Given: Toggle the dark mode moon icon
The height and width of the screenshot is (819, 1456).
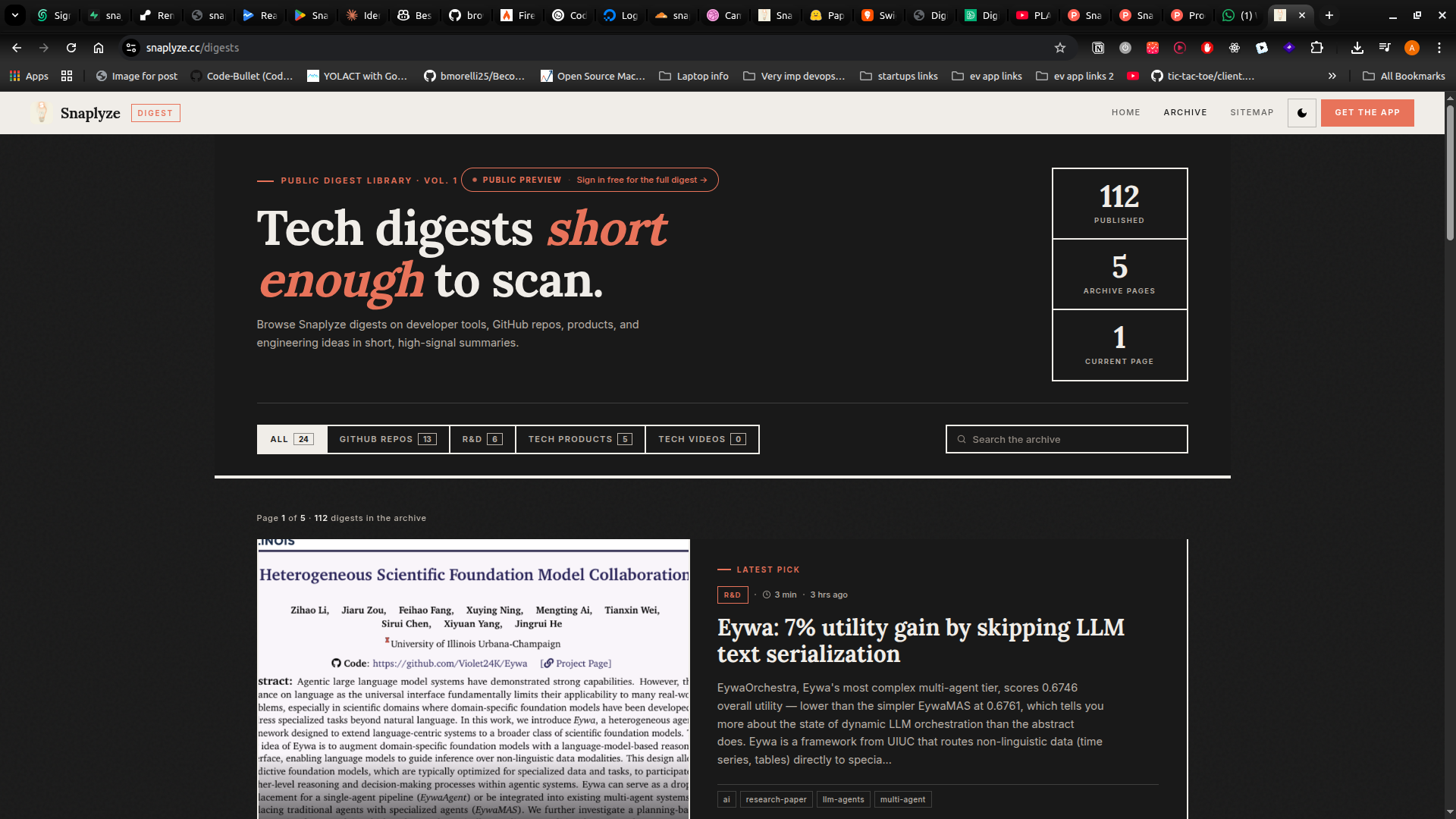Looking at the screenshot, I should [1302, 113].
